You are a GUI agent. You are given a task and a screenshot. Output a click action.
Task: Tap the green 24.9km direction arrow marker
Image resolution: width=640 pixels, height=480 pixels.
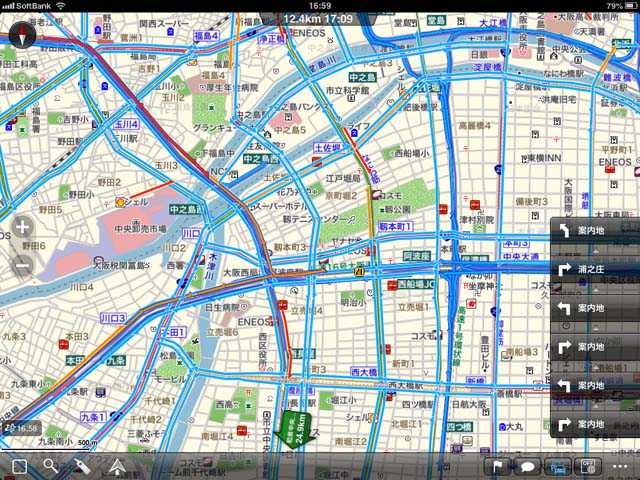click(x=296, y=431)
